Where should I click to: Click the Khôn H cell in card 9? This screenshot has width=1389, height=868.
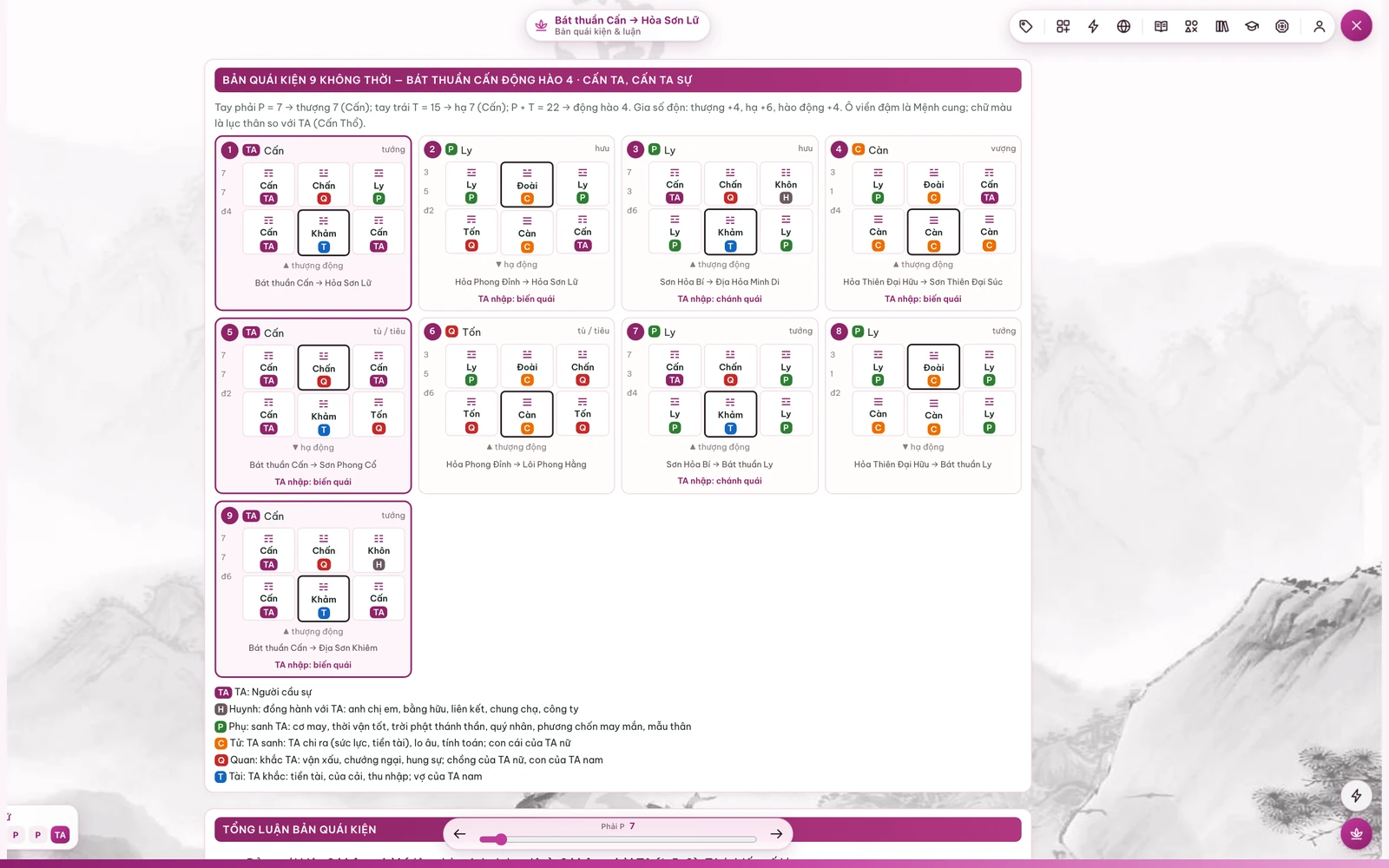point(379,551)
